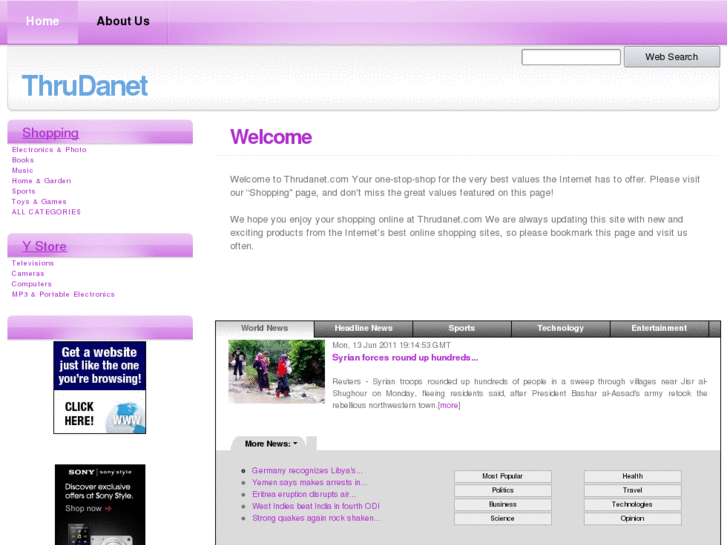
Task: Open MP3 & Portable Electronics link
Action: (63, 294)
